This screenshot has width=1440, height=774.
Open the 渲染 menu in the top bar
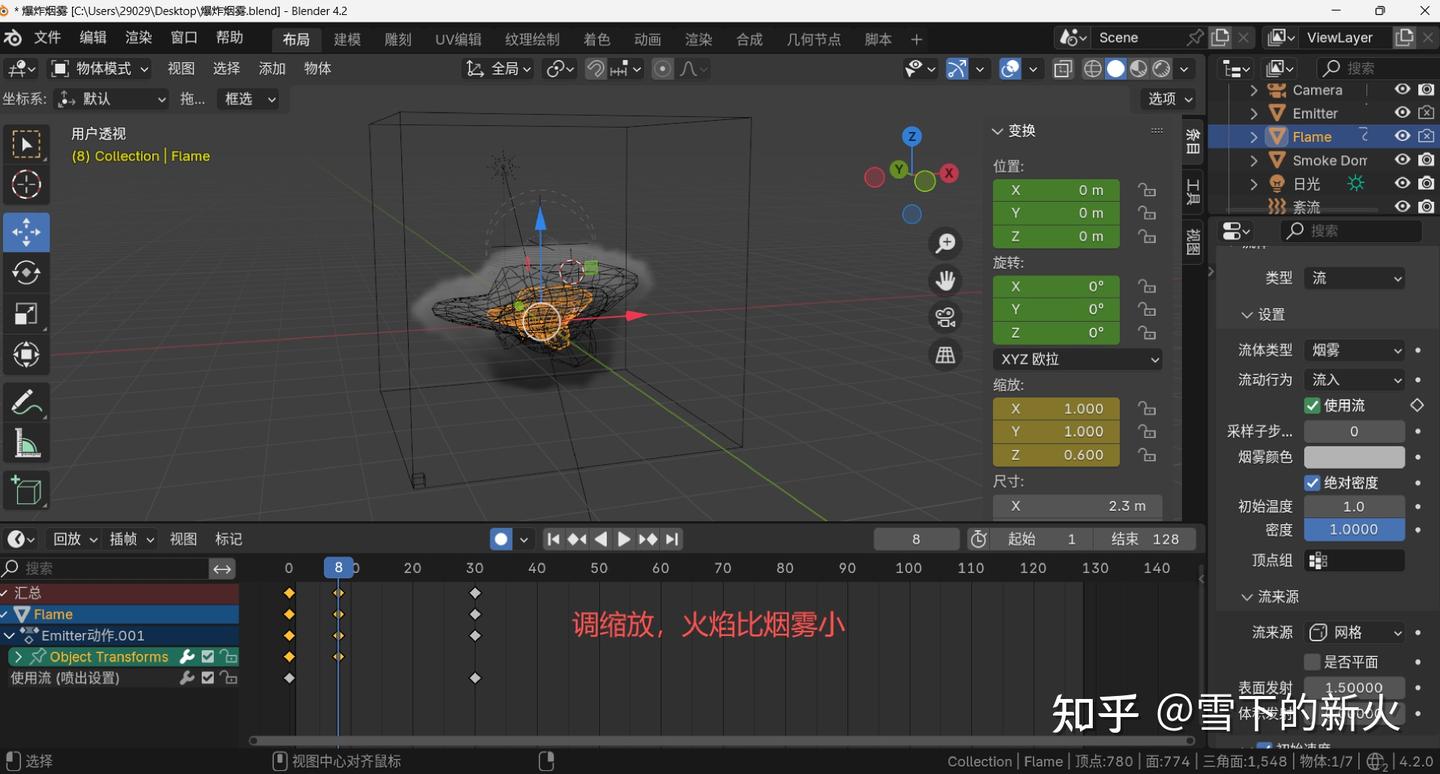pyautogui.click(x=137, y=38)
